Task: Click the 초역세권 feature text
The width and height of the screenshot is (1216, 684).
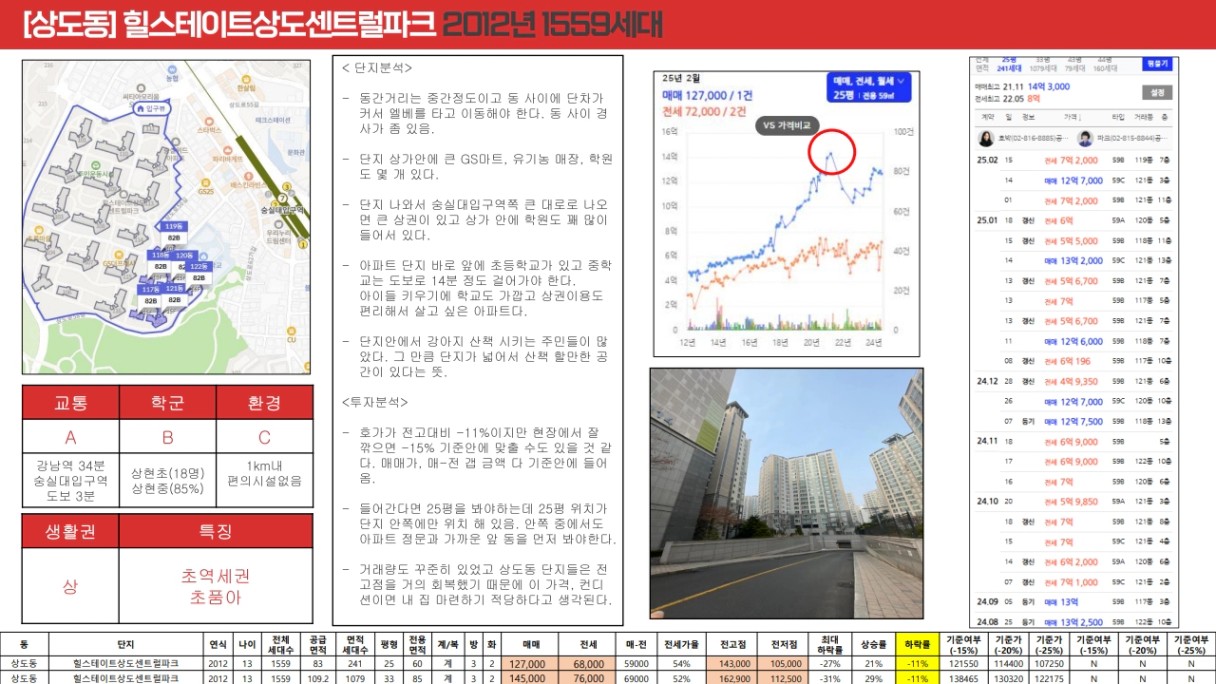Action: [x=216, y=577]
